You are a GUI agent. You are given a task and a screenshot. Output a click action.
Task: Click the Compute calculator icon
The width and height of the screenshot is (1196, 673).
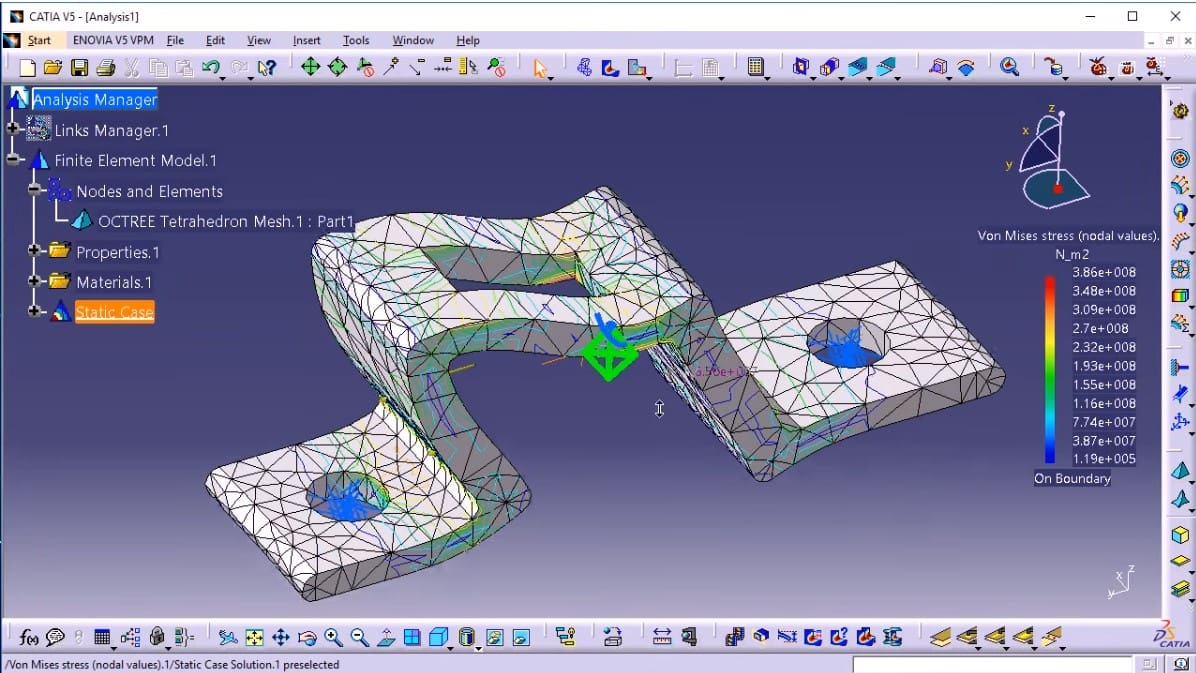pyautogui.click(x=755, y=67)
